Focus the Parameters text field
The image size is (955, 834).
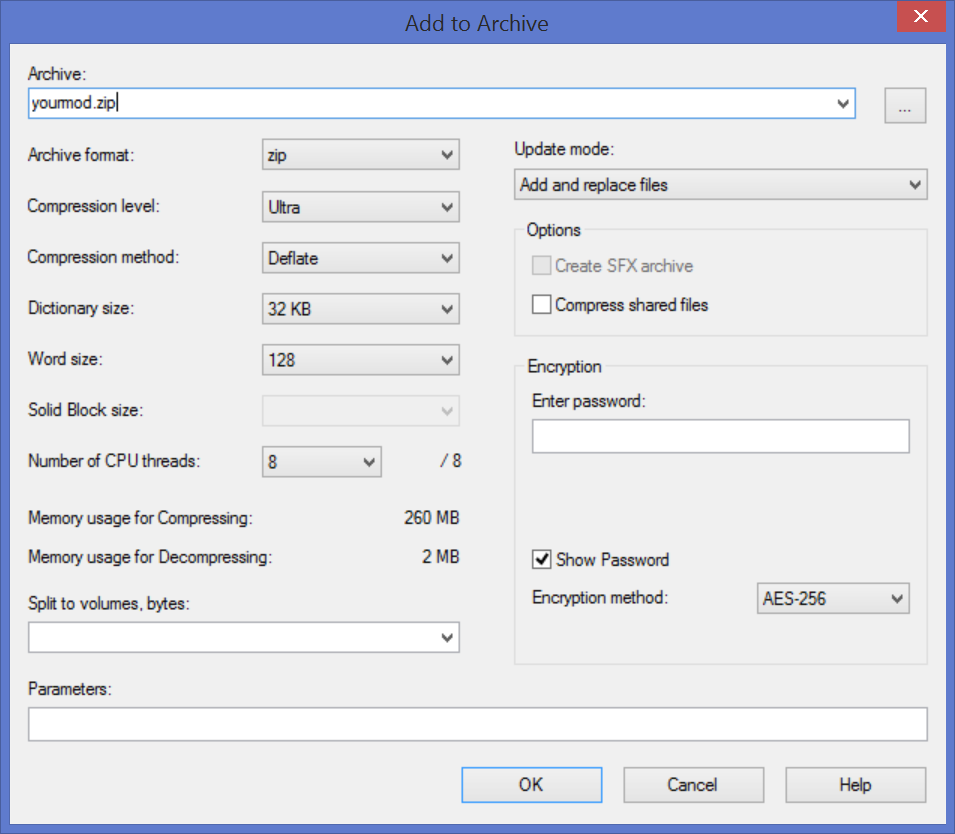478,724
